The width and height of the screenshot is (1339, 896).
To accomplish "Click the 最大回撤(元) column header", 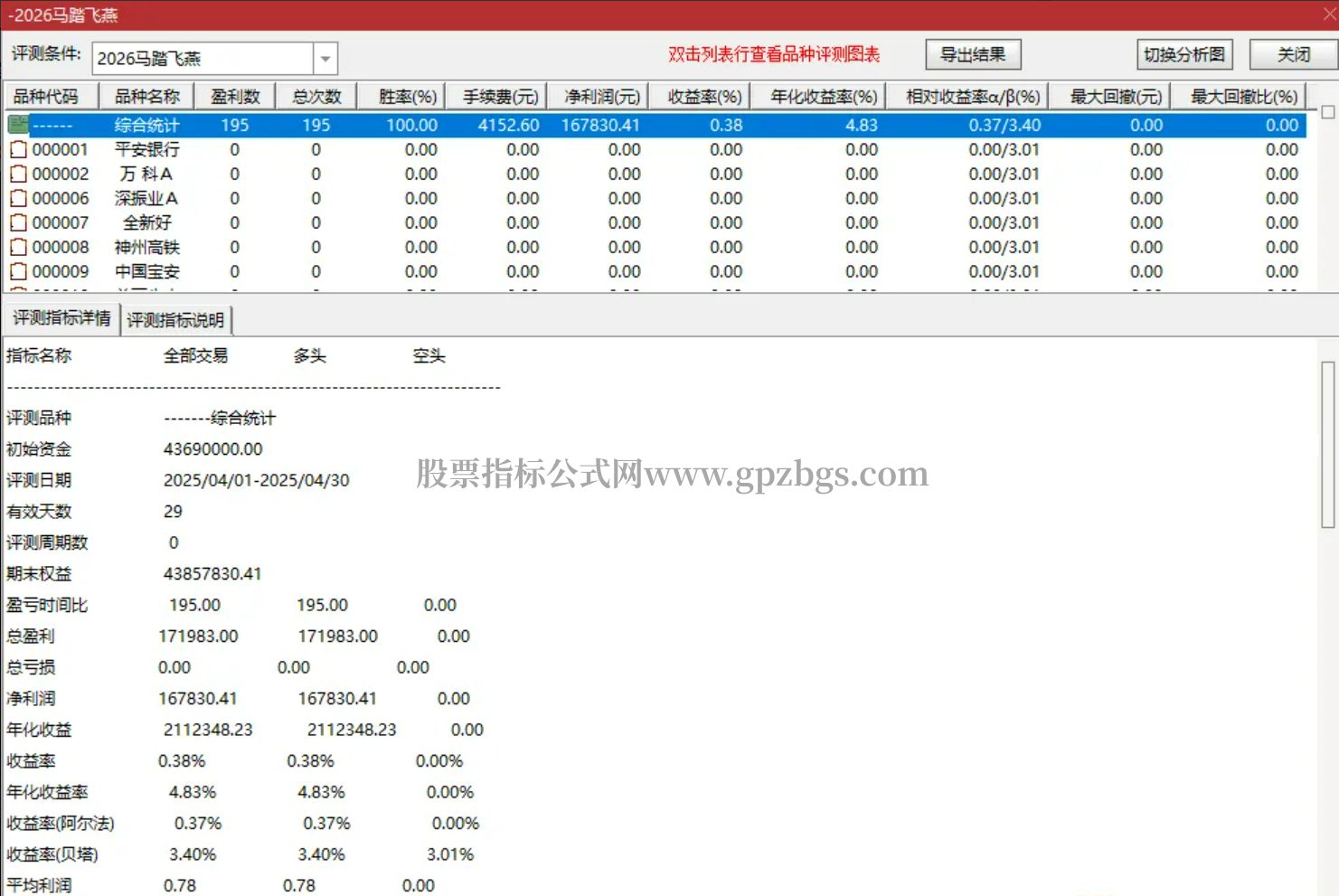I will tap(1116, 97).
